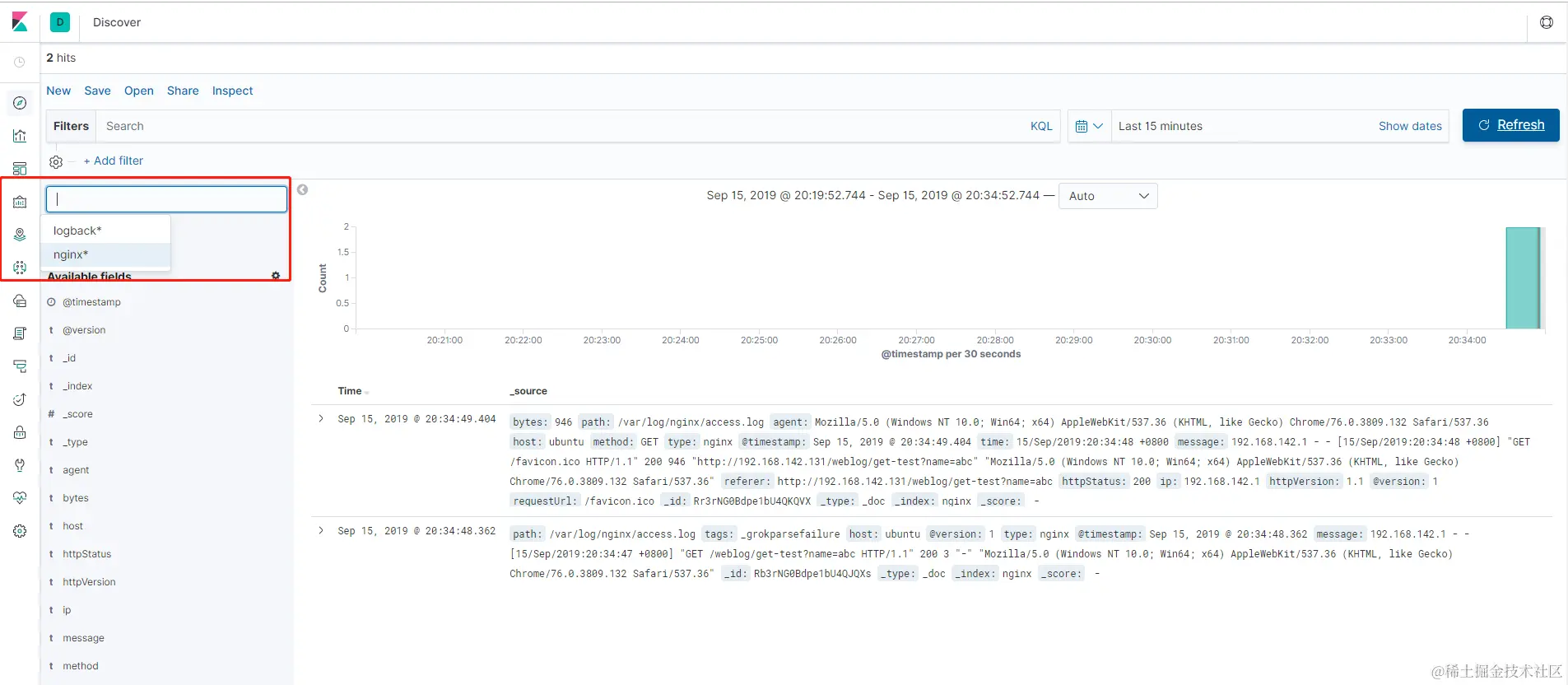Select the logback* index pattern
The width and height of the screenshot is (1568, 685).
click(105, 231)
